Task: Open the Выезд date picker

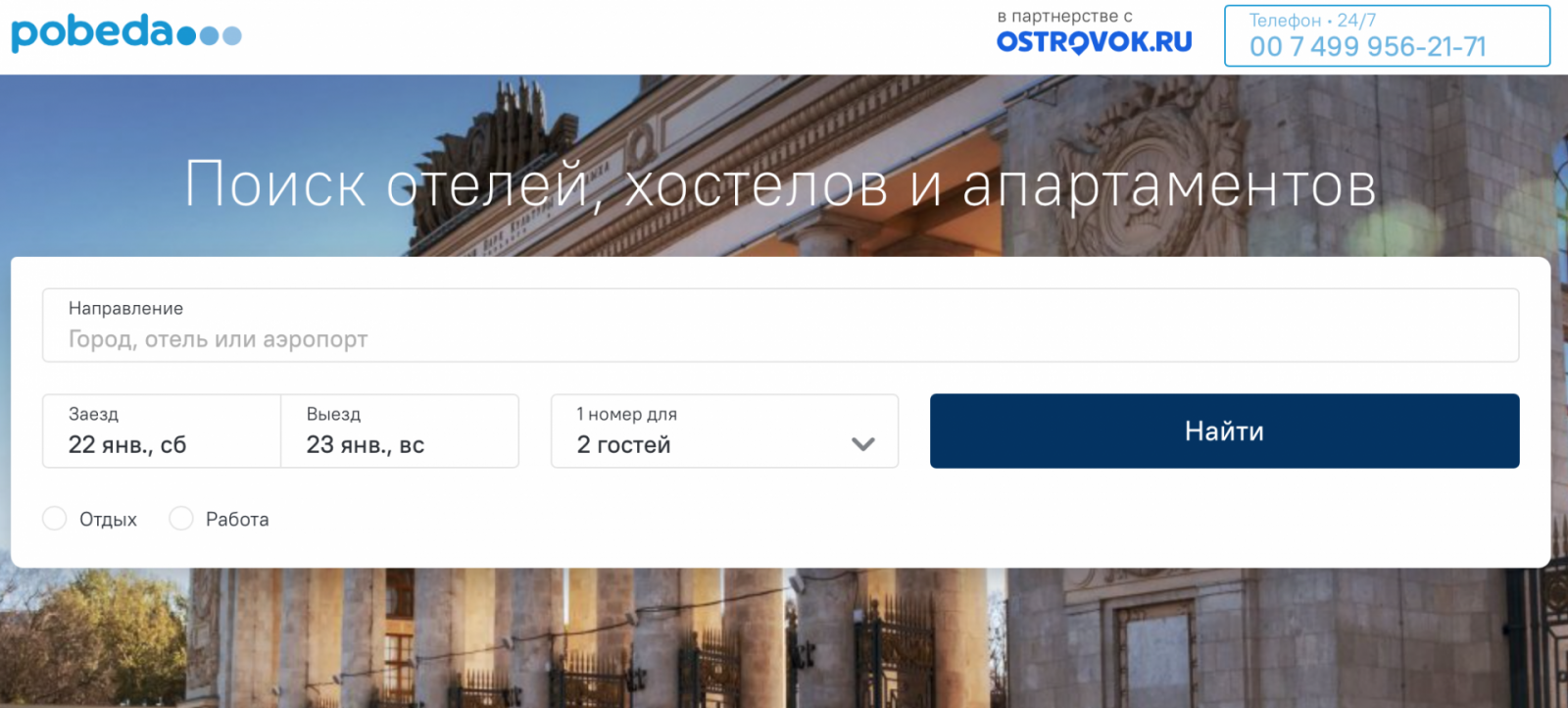Action: [400, 431]
